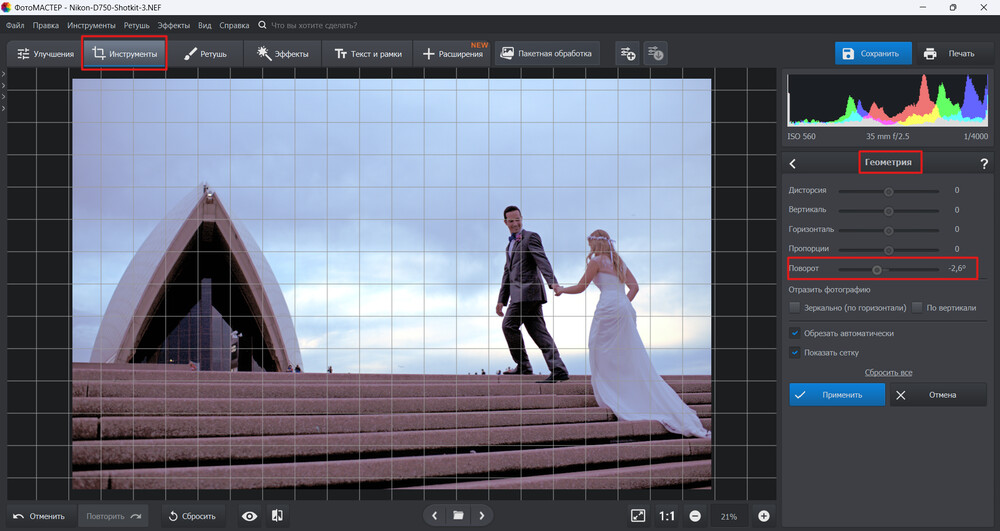1000x531 pixels.
Task: Zoom in with the plus icon
Action: tap(764, 516)
